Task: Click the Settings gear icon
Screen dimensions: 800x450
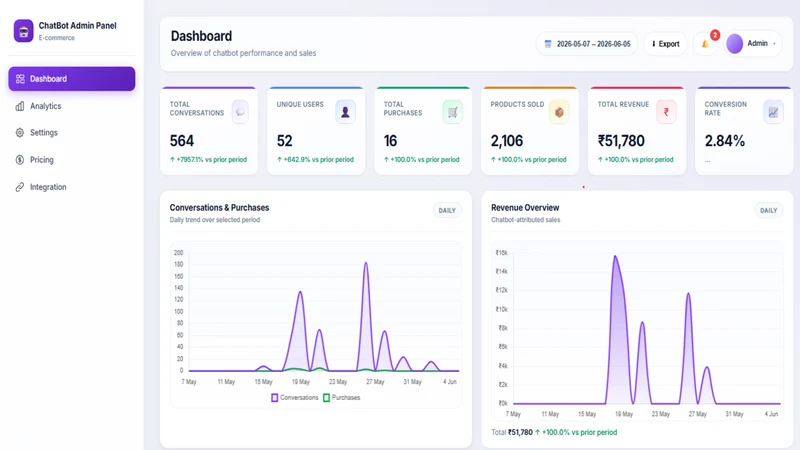Action: (20, 133)
